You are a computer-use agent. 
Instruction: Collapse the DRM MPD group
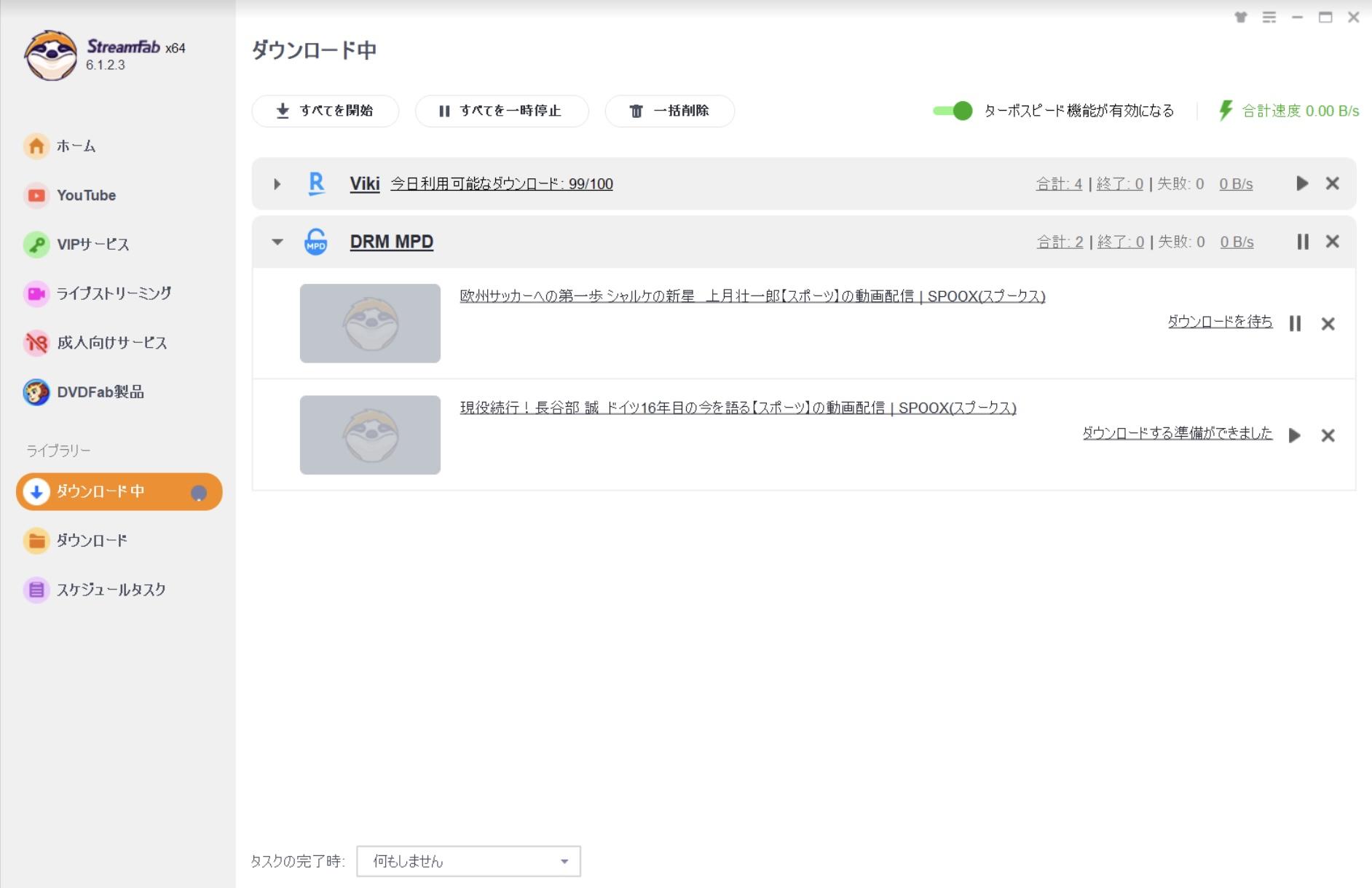click(x=277, y=242)
